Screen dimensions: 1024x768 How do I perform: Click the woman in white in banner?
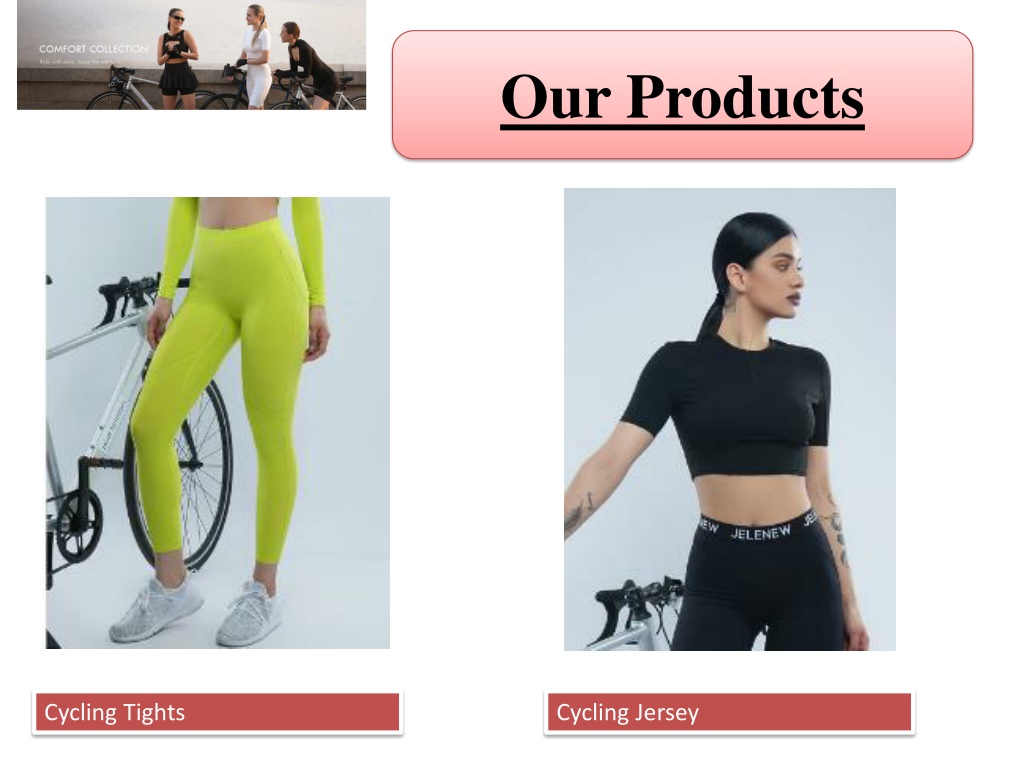click(x=256, y=56)
